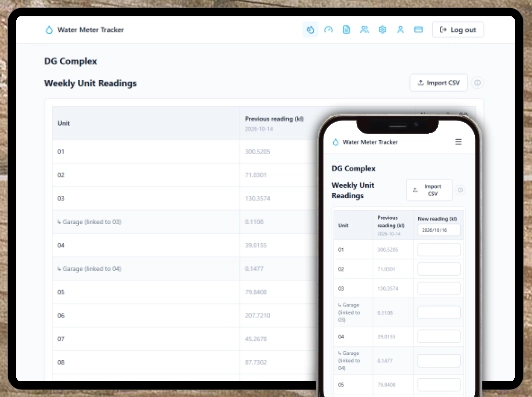
Task: Select unit 06 row label in tablet table
Action: 61,316
